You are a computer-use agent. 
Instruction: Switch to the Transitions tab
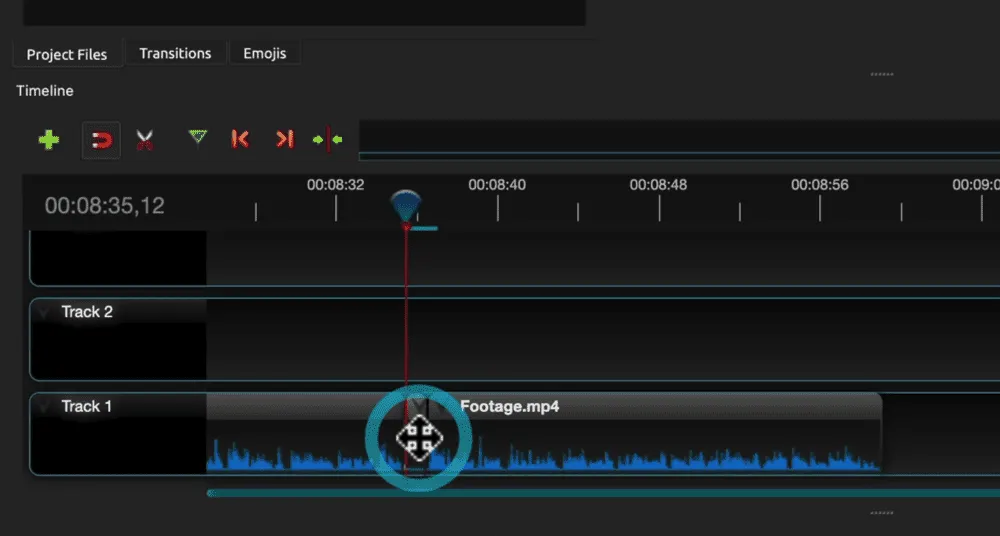click(x=175, y=54)
